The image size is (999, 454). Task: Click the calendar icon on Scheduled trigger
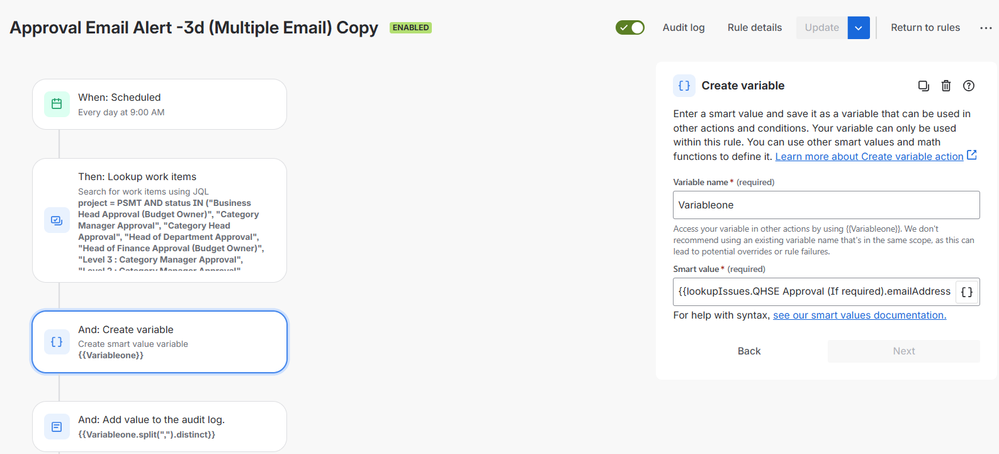(x=57, y=104)
